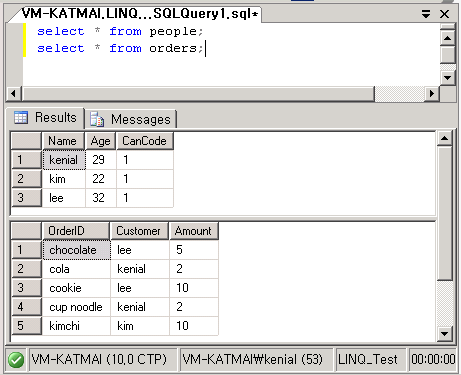Select the 'chocolate' OrderID cell

[x=76, y=250]
